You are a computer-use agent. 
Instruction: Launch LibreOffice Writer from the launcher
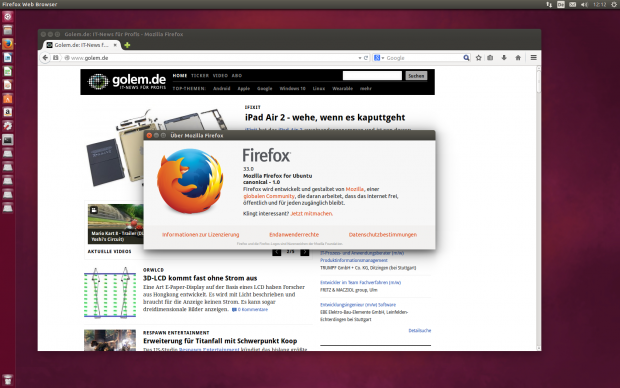pos(8,58)
